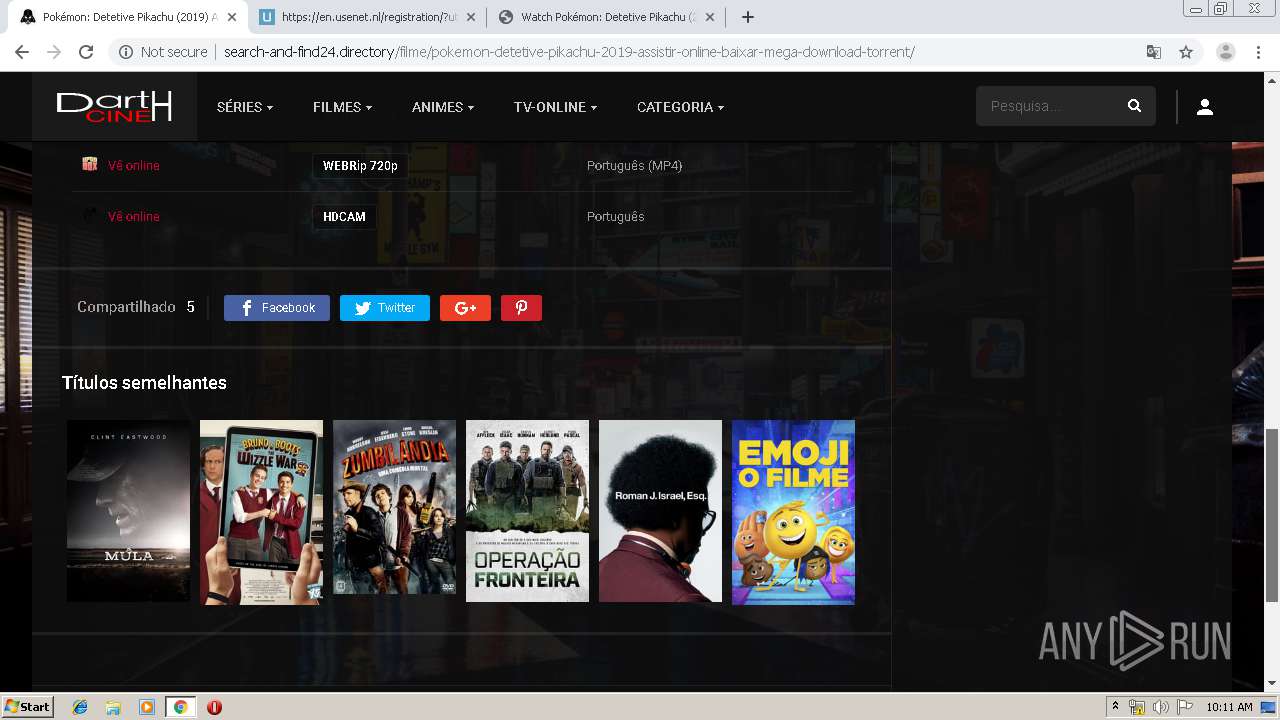Share on Twitter button

click(x=385, y=308)
